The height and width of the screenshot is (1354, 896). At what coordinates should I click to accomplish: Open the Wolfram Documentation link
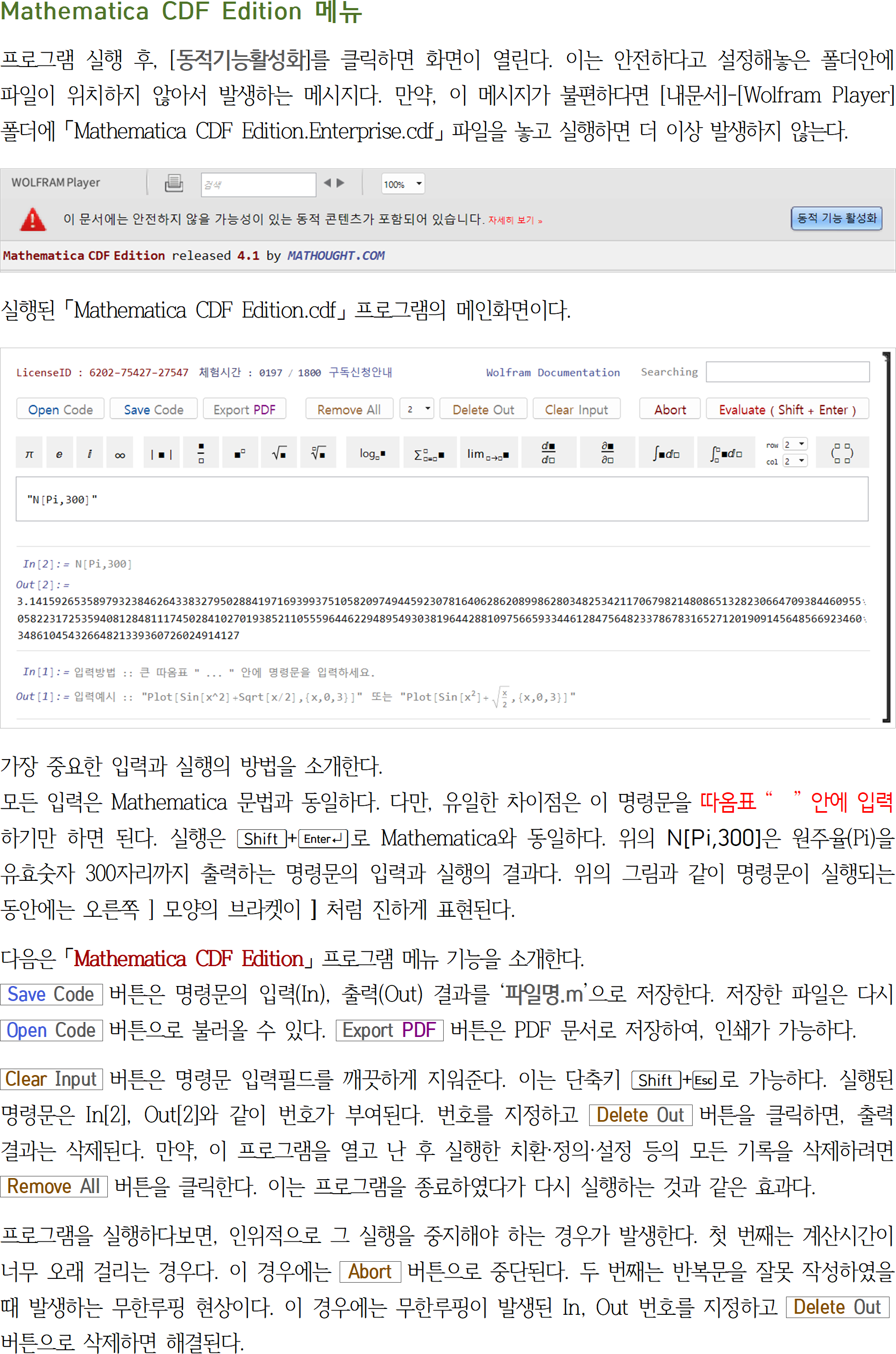pyautogui.click(x=553, y=372)
